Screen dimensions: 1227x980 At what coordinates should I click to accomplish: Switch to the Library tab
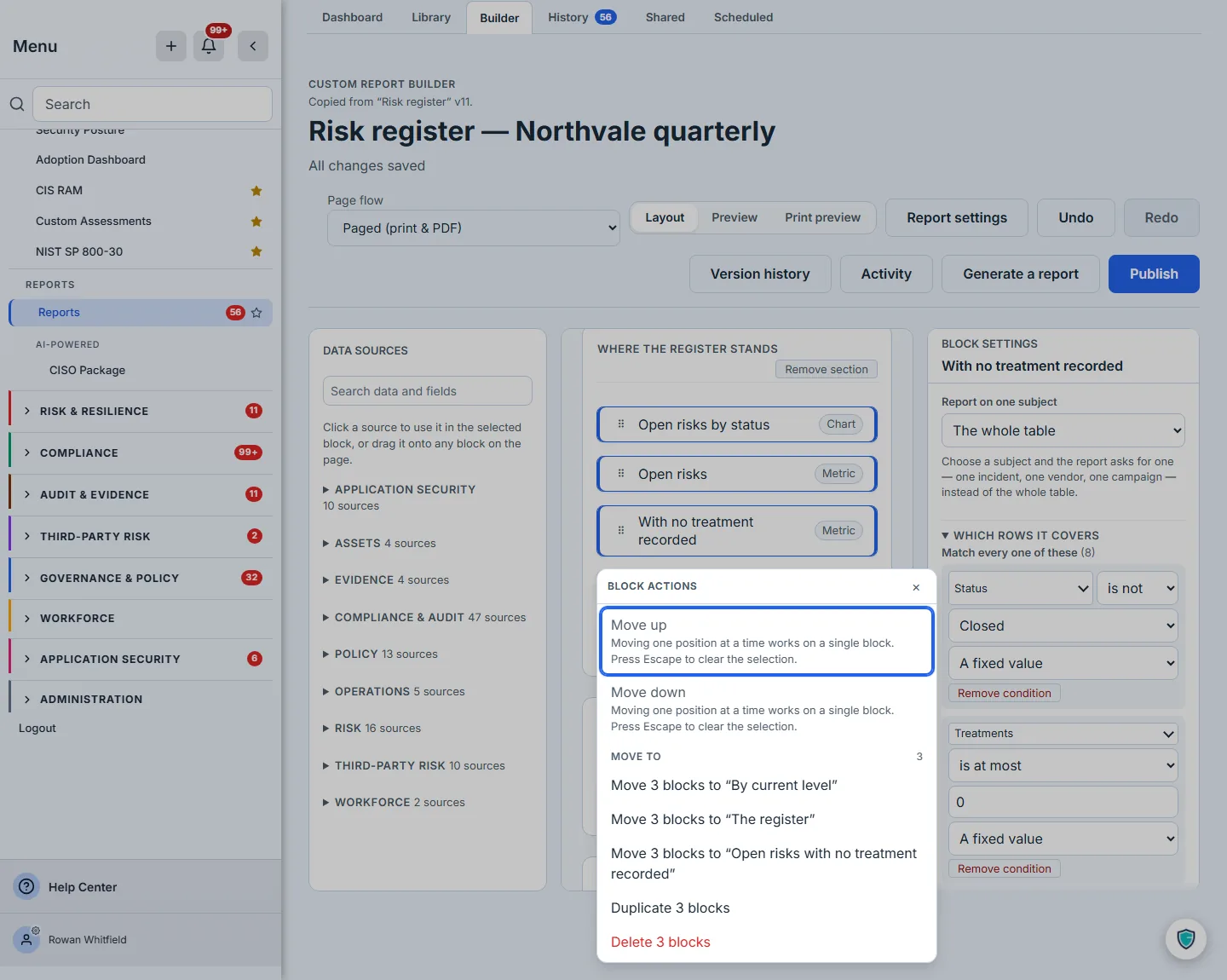431,17
